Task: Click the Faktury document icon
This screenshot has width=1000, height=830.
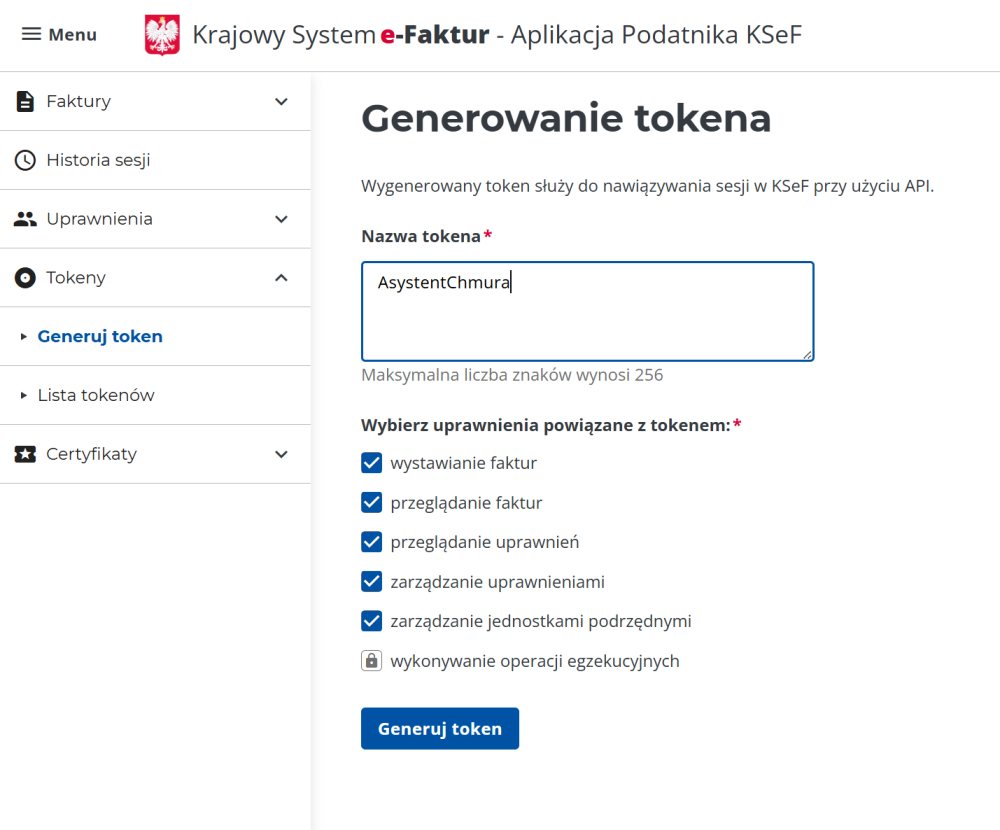Action: tap(25, 101)
